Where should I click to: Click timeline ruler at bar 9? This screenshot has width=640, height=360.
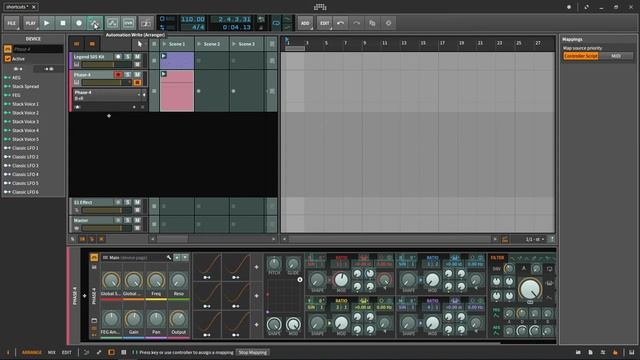[x=364, y=43]
